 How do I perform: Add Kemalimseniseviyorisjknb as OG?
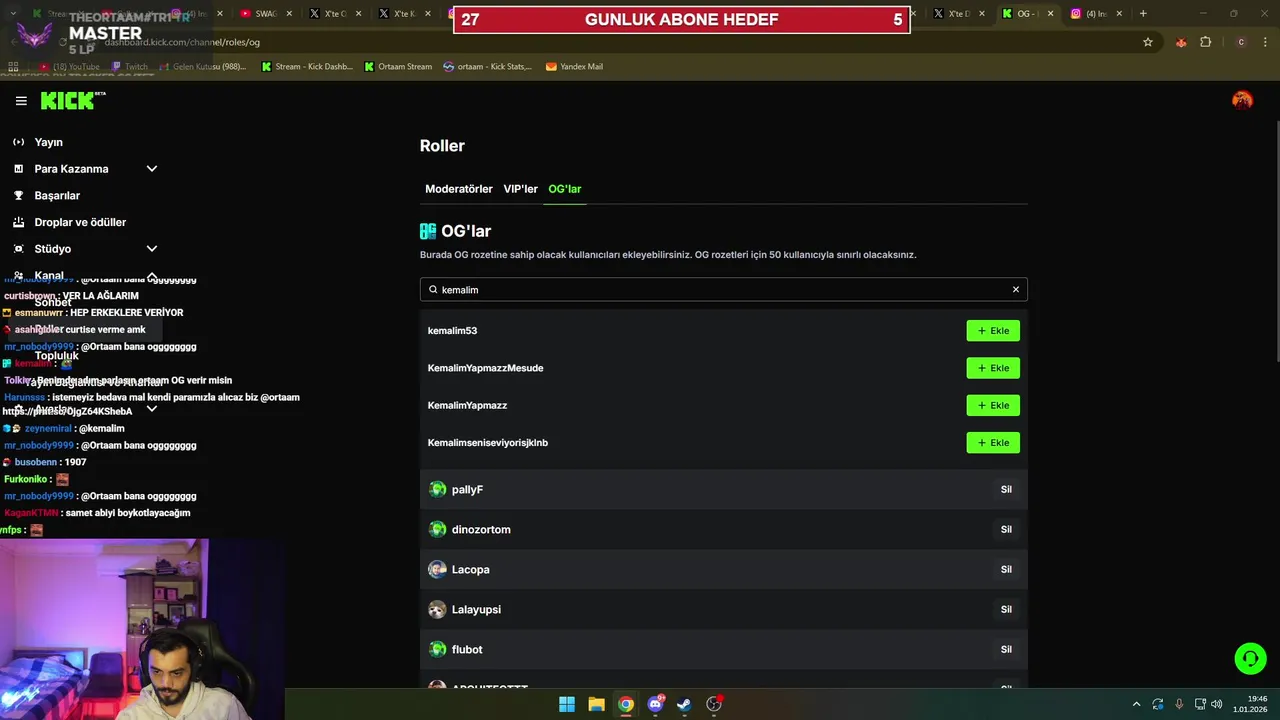coord(993,442)
